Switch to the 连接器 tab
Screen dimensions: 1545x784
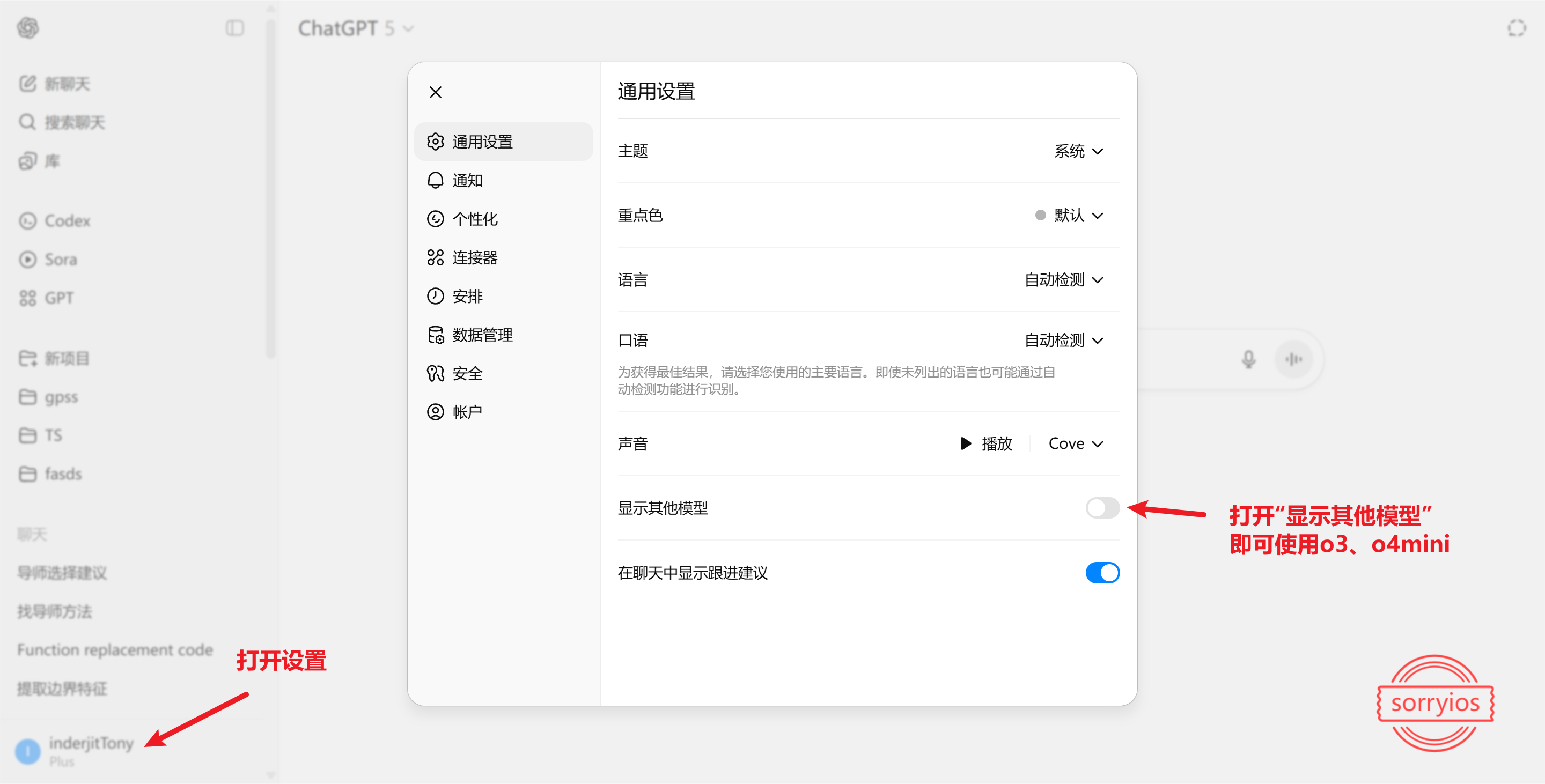[503, 258]
